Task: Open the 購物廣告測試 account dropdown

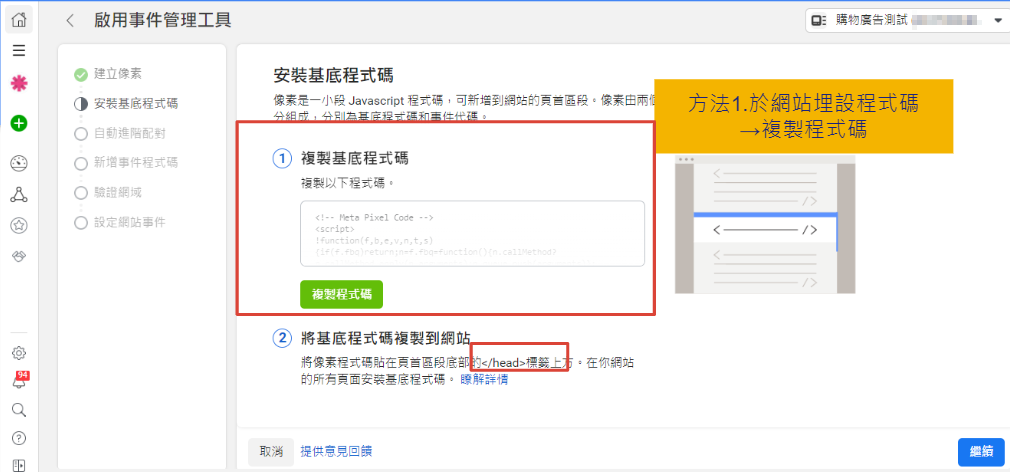Action: click(x=907, y=20)
